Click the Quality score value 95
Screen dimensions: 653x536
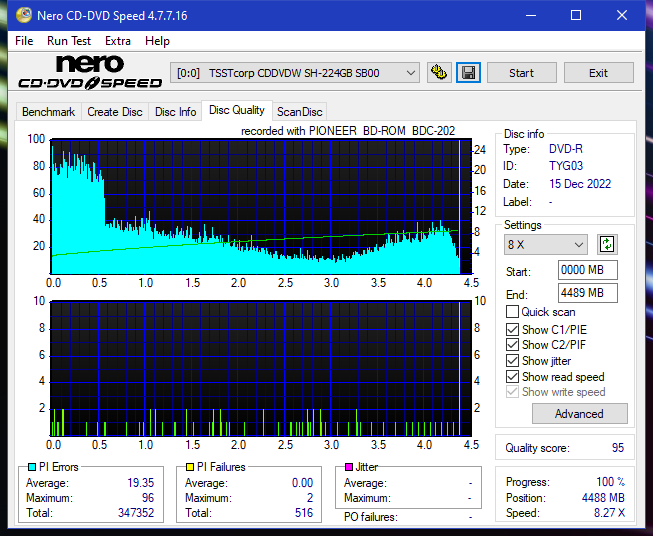coord(618,448)
